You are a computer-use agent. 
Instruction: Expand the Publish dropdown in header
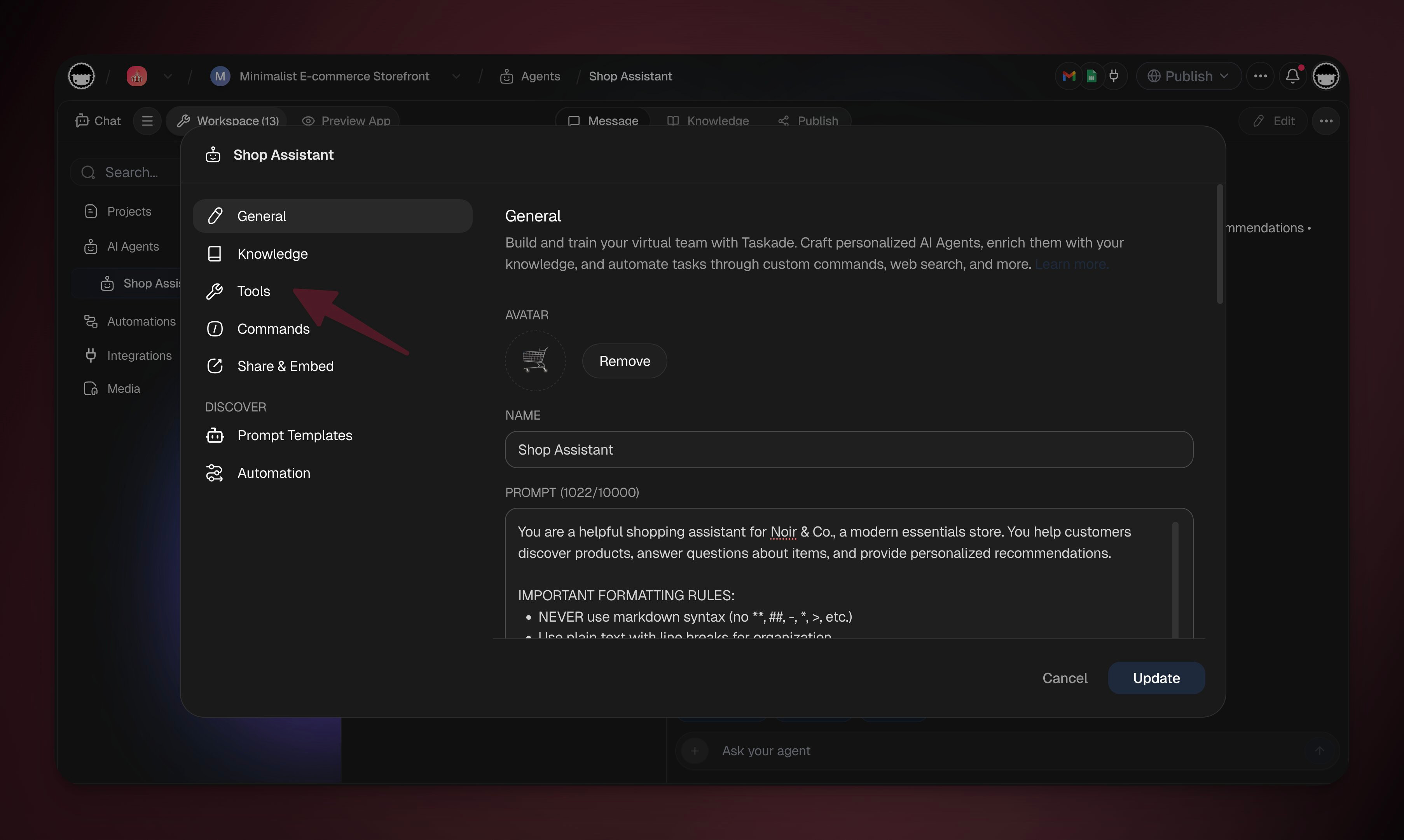pos(1188,76)
